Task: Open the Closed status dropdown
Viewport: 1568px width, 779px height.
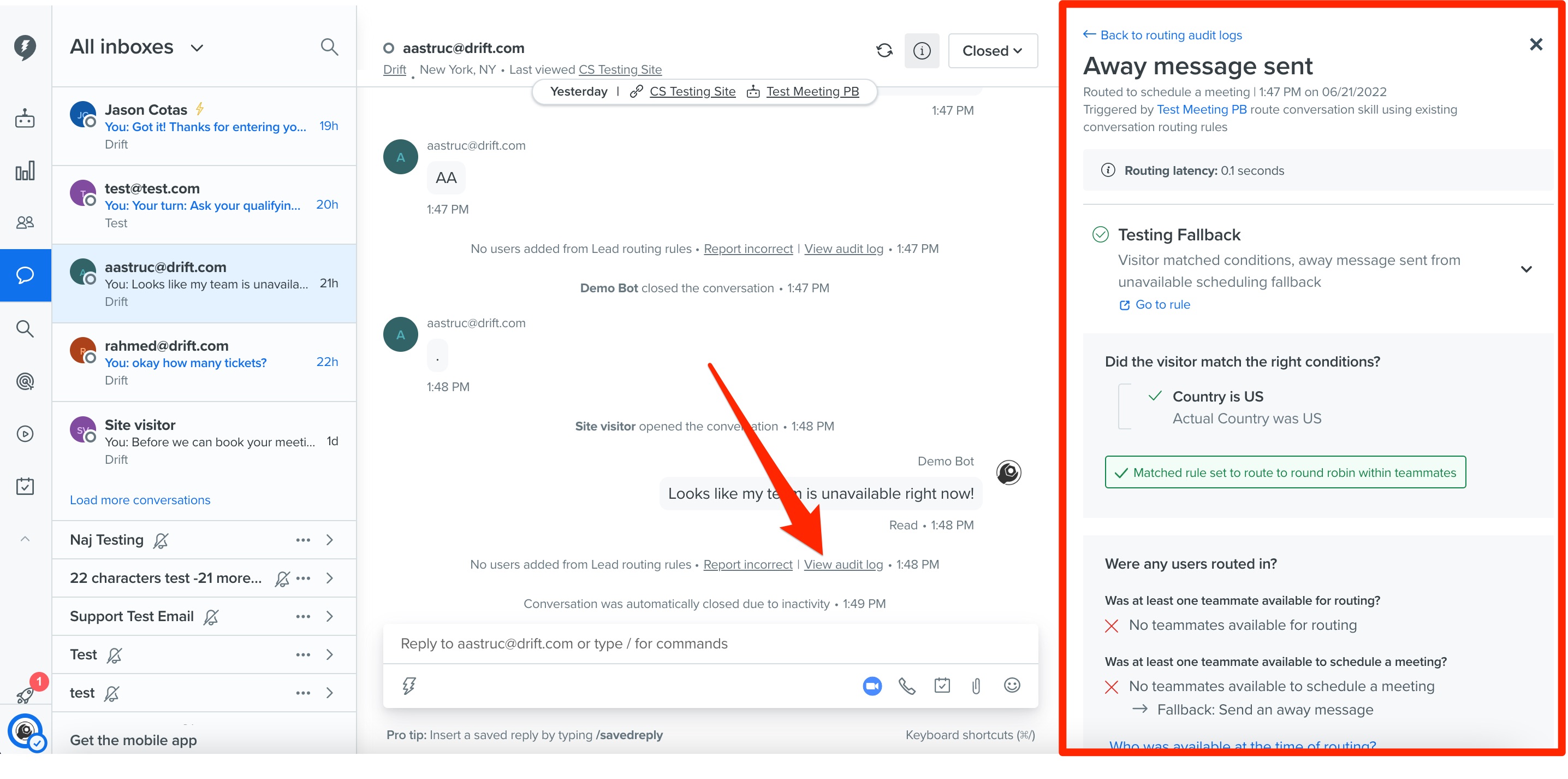Action: (x=992, y=51)
